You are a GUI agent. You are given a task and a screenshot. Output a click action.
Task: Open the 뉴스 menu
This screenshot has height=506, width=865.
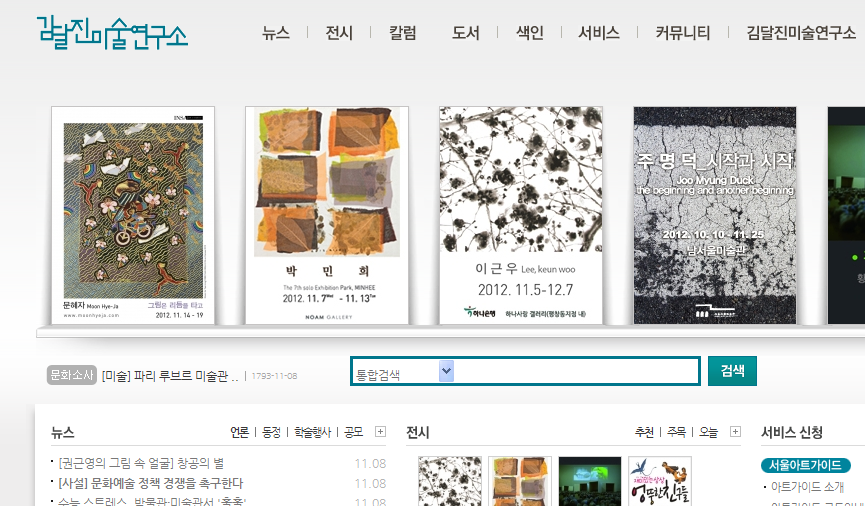click(x=276, y=33)
